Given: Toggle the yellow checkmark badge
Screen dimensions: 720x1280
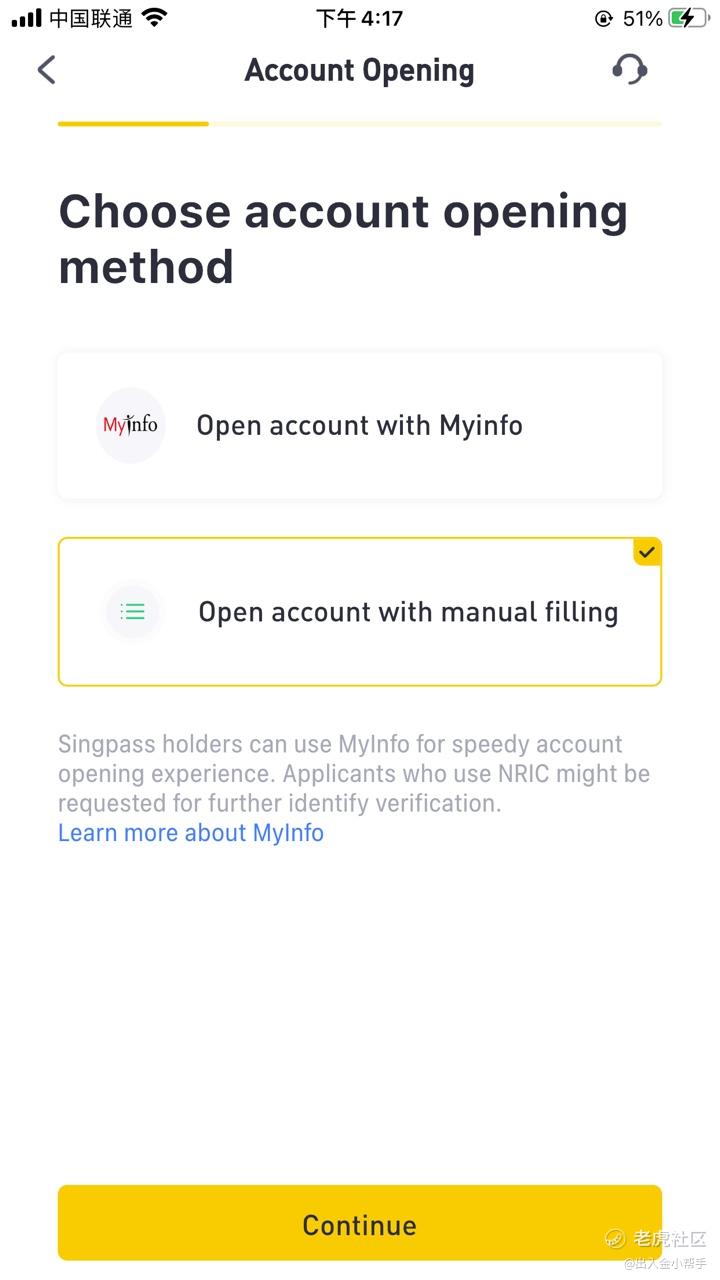Looking at the screenshot, I should [x=647, y=552].
